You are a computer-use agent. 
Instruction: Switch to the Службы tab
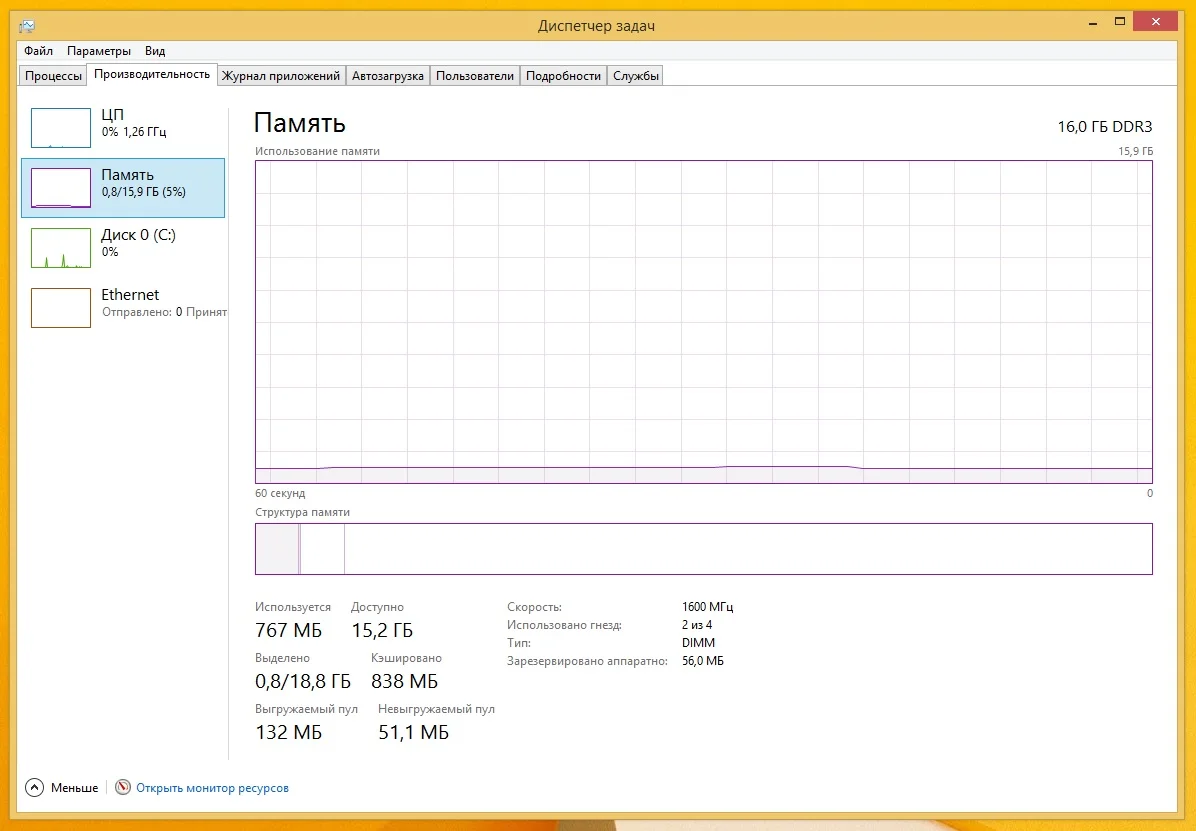[x=635, y=75]
